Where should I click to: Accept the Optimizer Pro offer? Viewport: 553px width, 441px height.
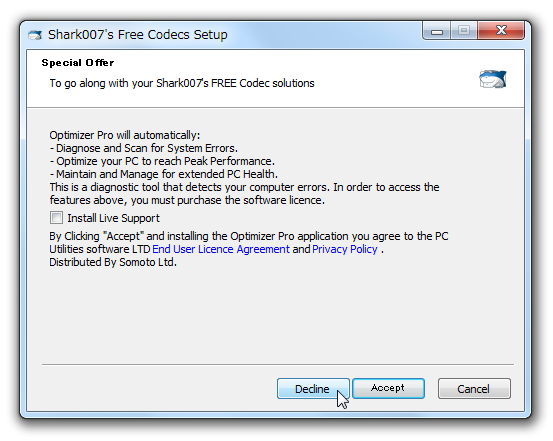[x=388, y=388]
